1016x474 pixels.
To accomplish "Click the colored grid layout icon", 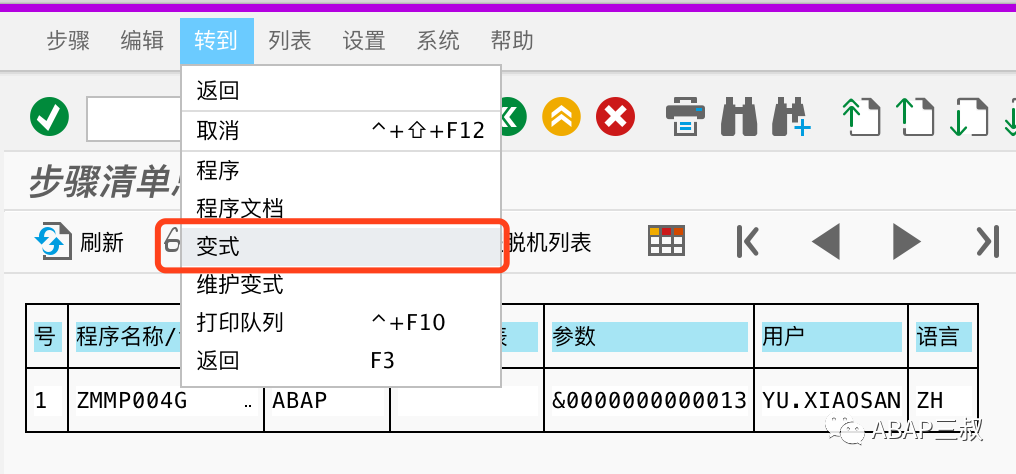I will pyautogui.click(x=667, y=242).
